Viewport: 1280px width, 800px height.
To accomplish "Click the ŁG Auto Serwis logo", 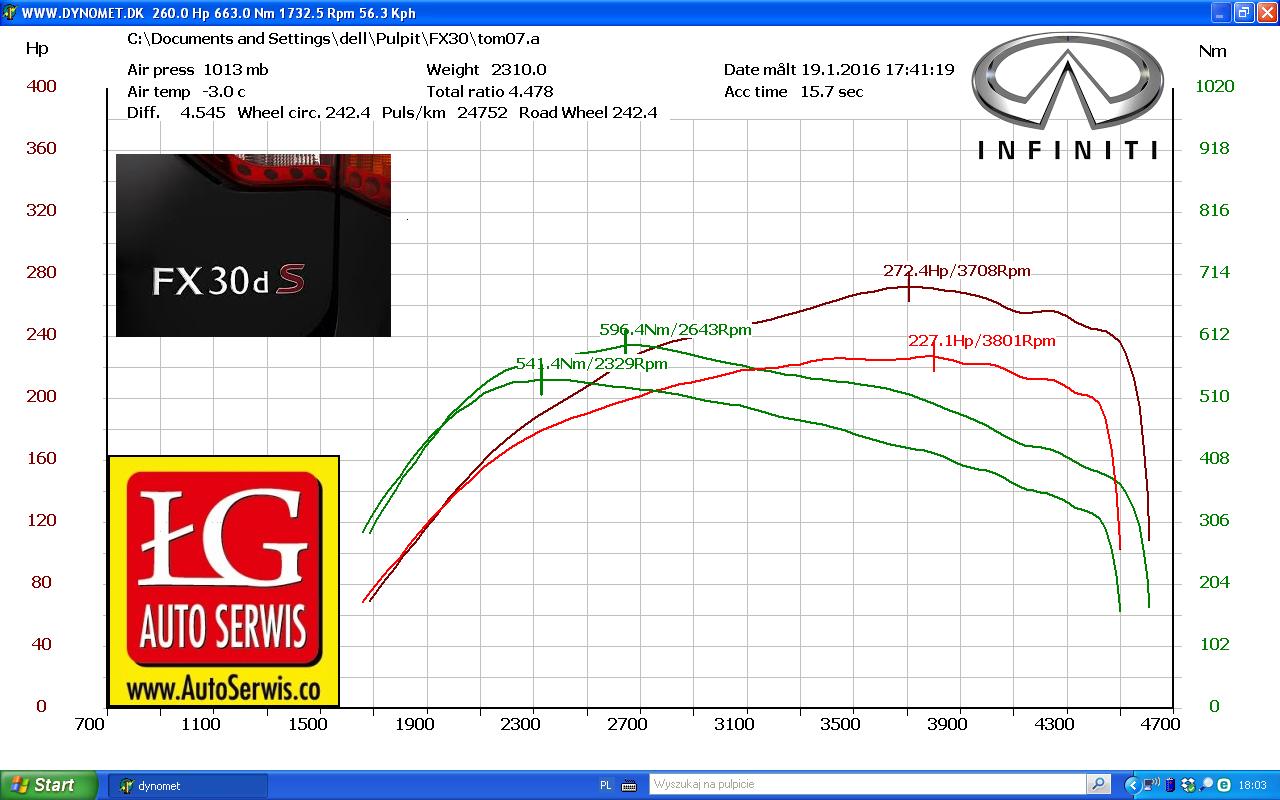I will 224,582.
